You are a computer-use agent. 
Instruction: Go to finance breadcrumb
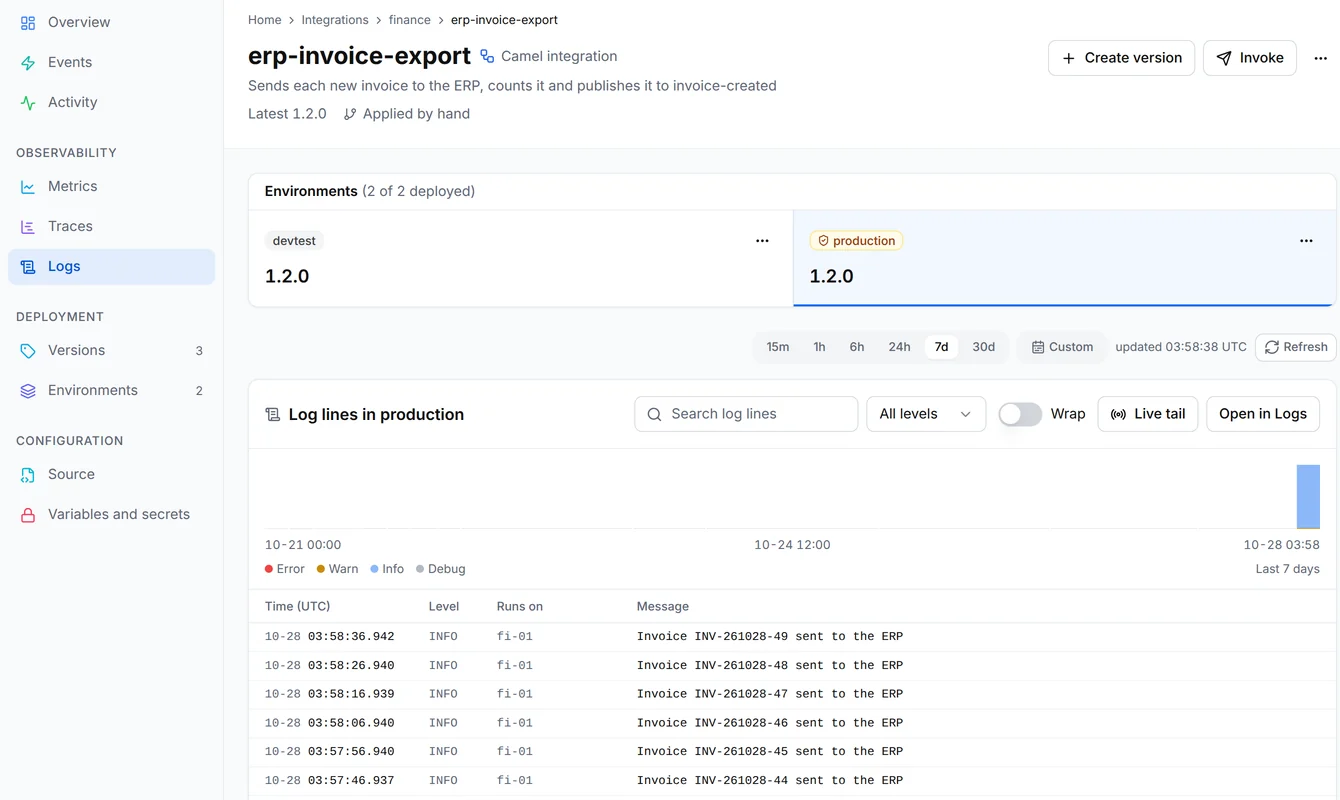410,20
